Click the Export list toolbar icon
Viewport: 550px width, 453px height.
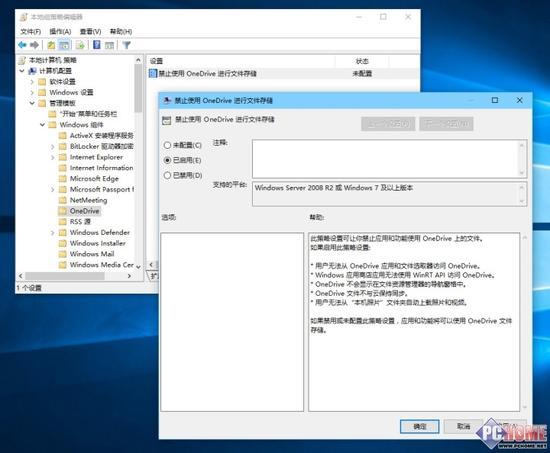tap(80, 45)
